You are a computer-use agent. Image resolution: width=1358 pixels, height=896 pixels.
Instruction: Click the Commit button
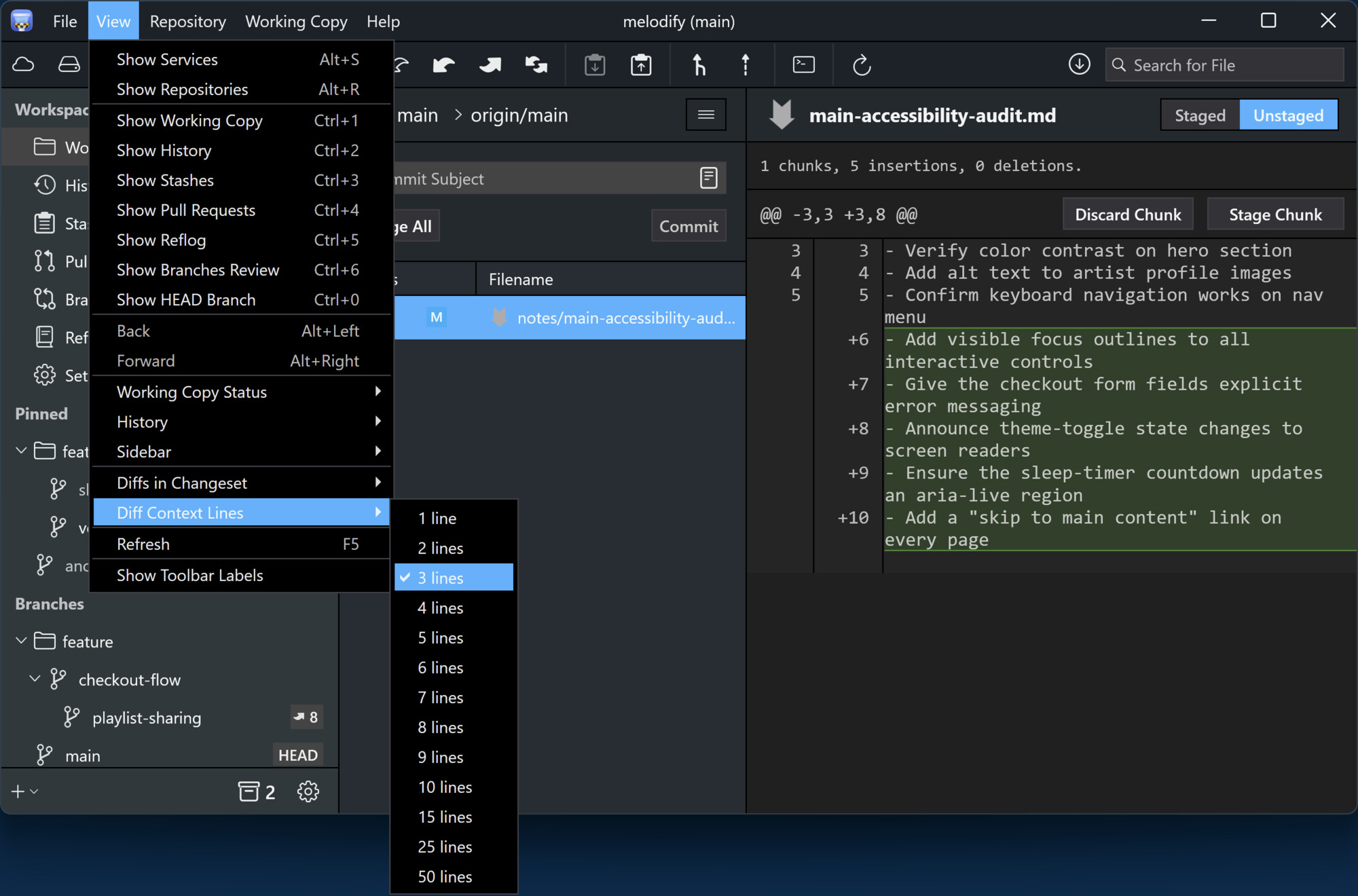(689, 226)
